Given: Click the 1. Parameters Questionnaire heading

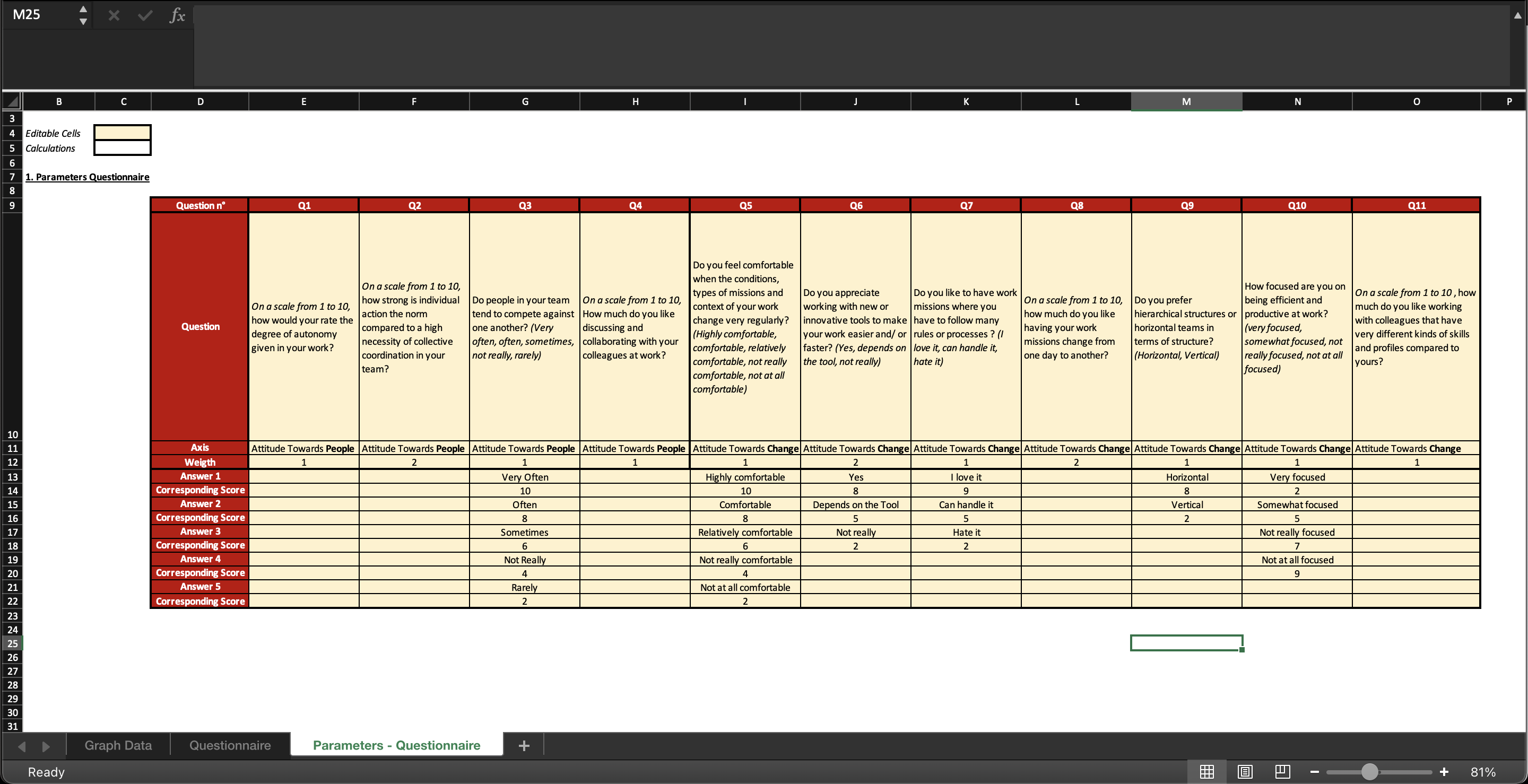Looking at the screenshot, I should [x=87, y=177].
